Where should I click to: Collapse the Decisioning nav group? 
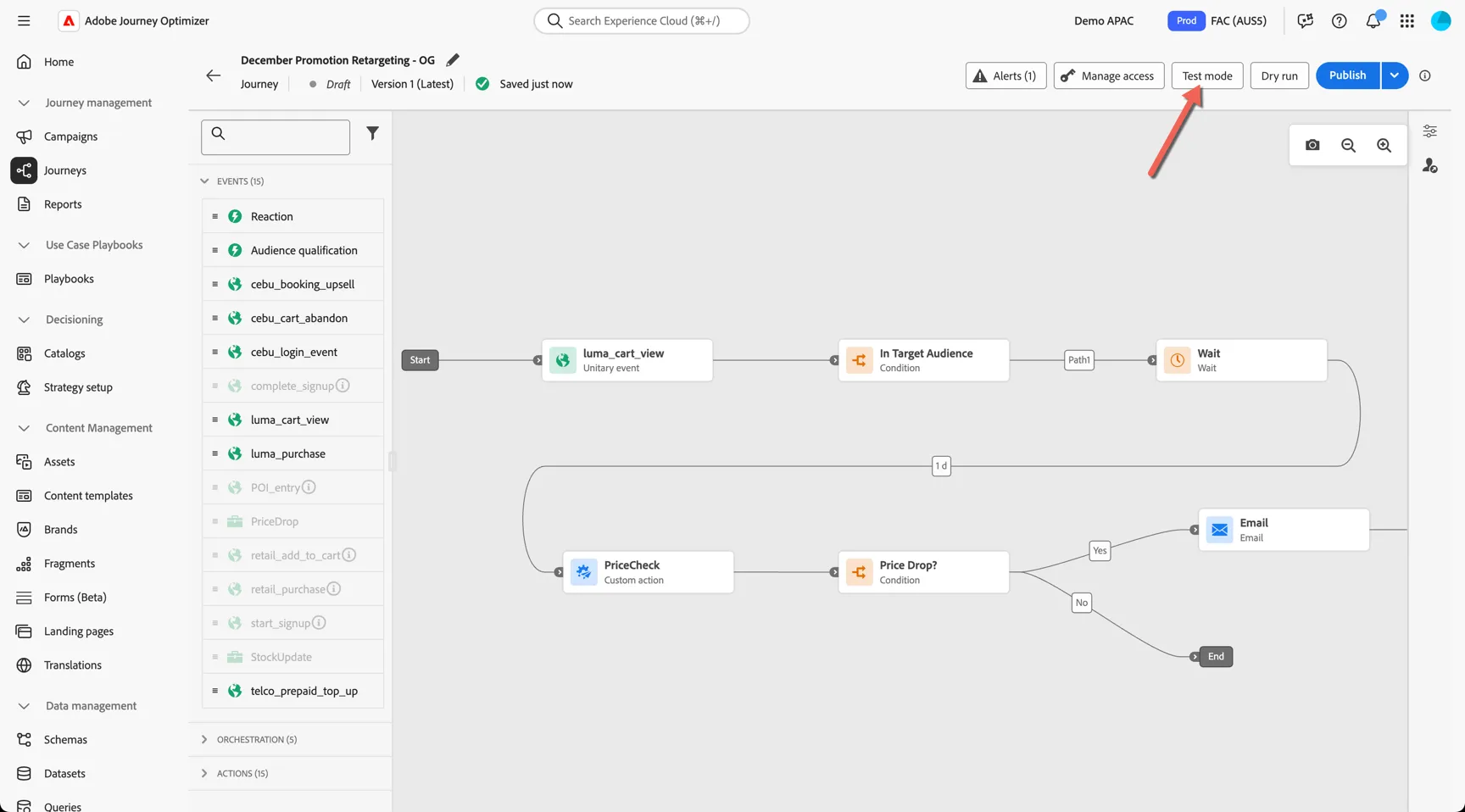[24, 320]
